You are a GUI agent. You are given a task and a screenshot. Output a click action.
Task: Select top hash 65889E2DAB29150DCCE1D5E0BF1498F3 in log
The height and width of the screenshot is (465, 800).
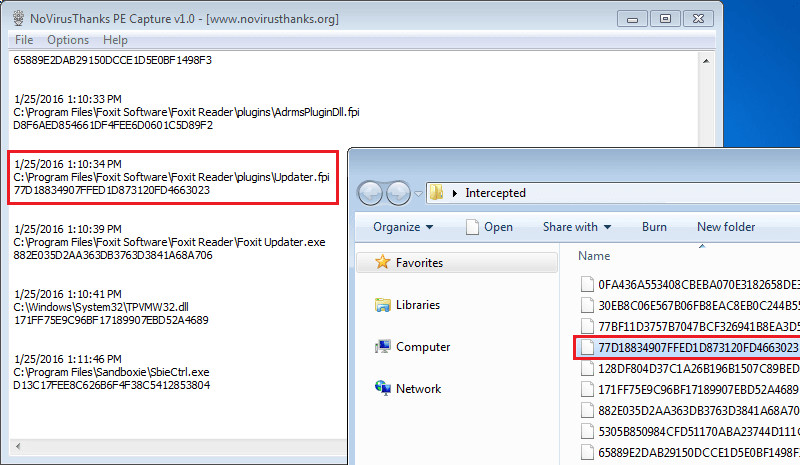[x=113, y=60]
